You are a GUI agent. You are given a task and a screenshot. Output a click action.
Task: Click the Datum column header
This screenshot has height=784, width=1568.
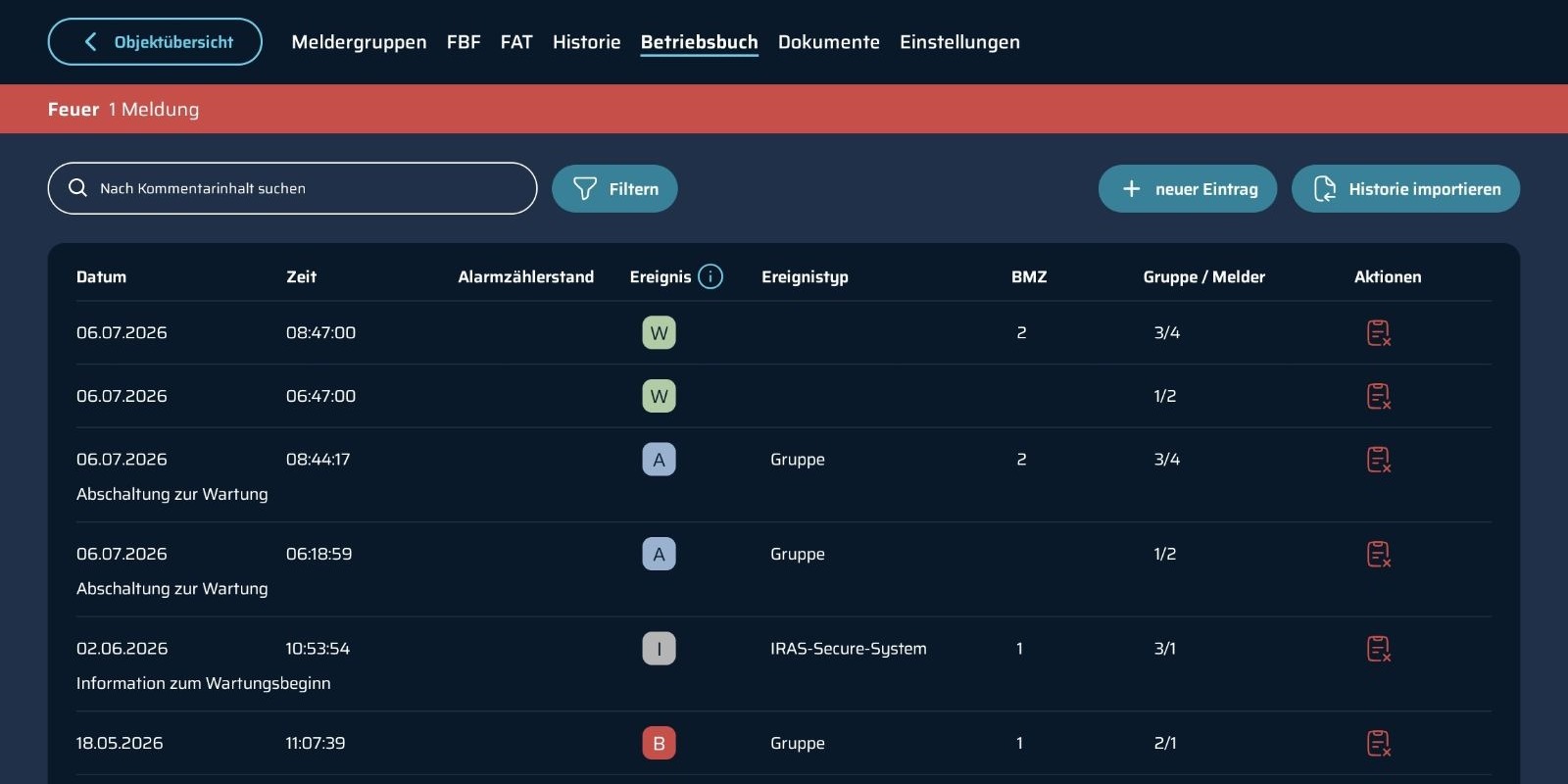(101, 277)
